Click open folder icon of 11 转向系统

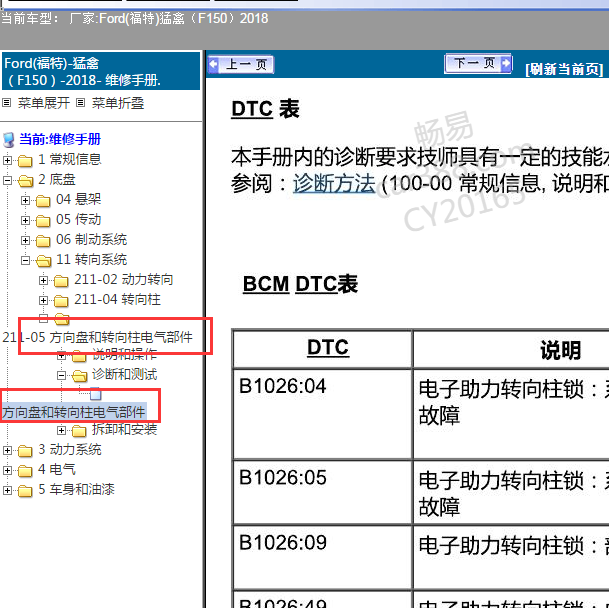tap(44, 261)
